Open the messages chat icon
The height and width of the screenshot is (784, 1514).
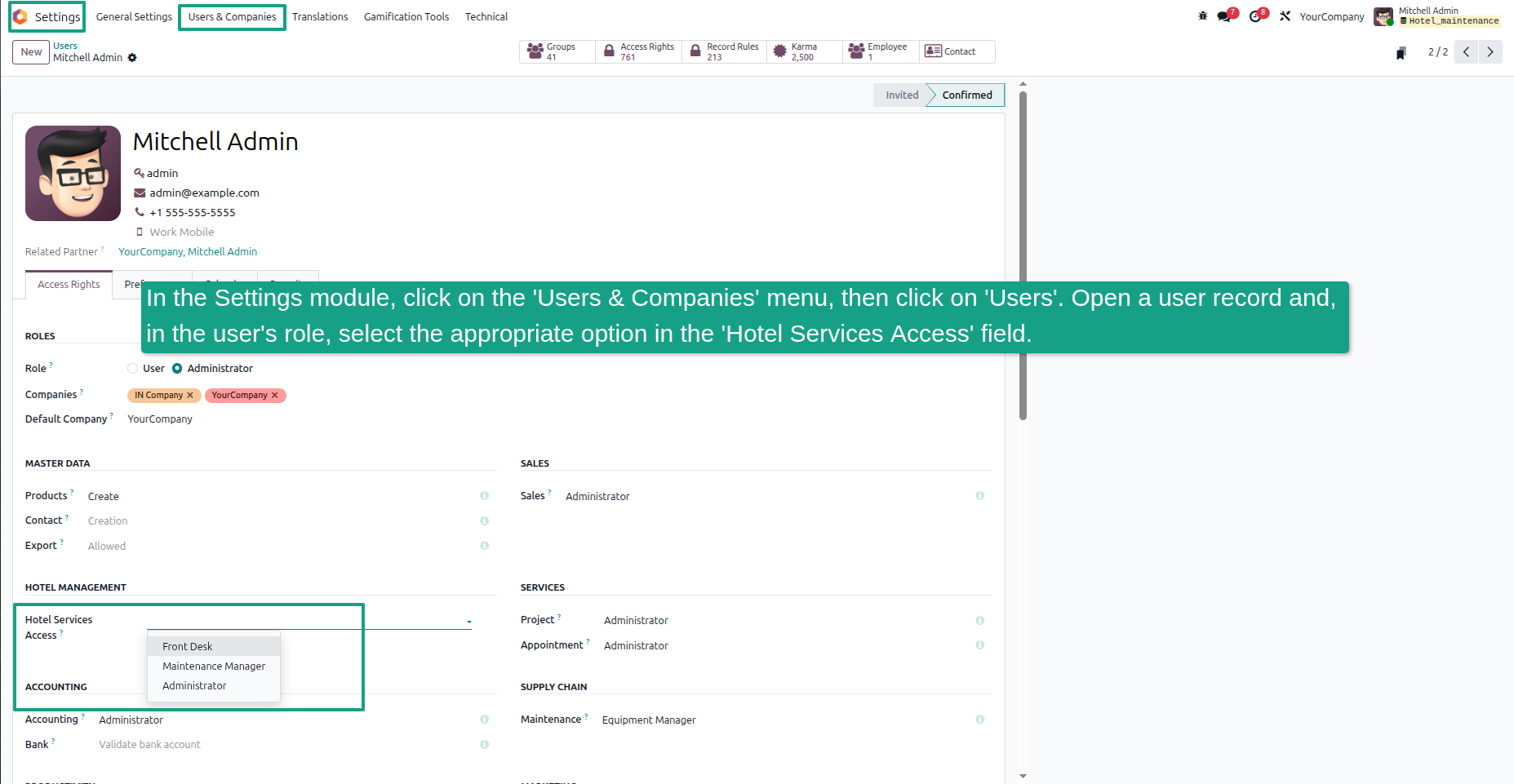[x=1224, y=16]
